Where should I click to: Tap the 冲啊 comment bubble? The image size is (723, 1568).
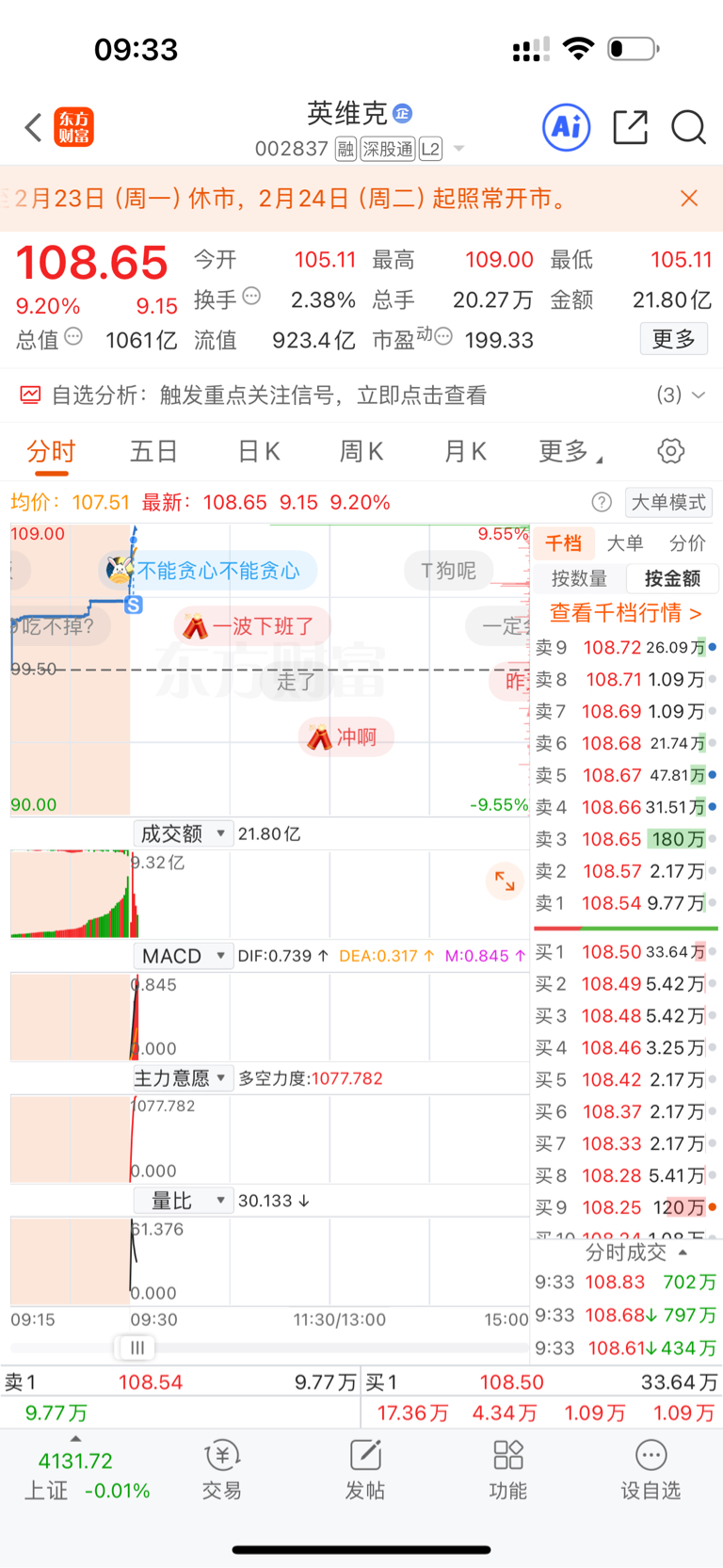pyautogui.click(x=345, y=737)
